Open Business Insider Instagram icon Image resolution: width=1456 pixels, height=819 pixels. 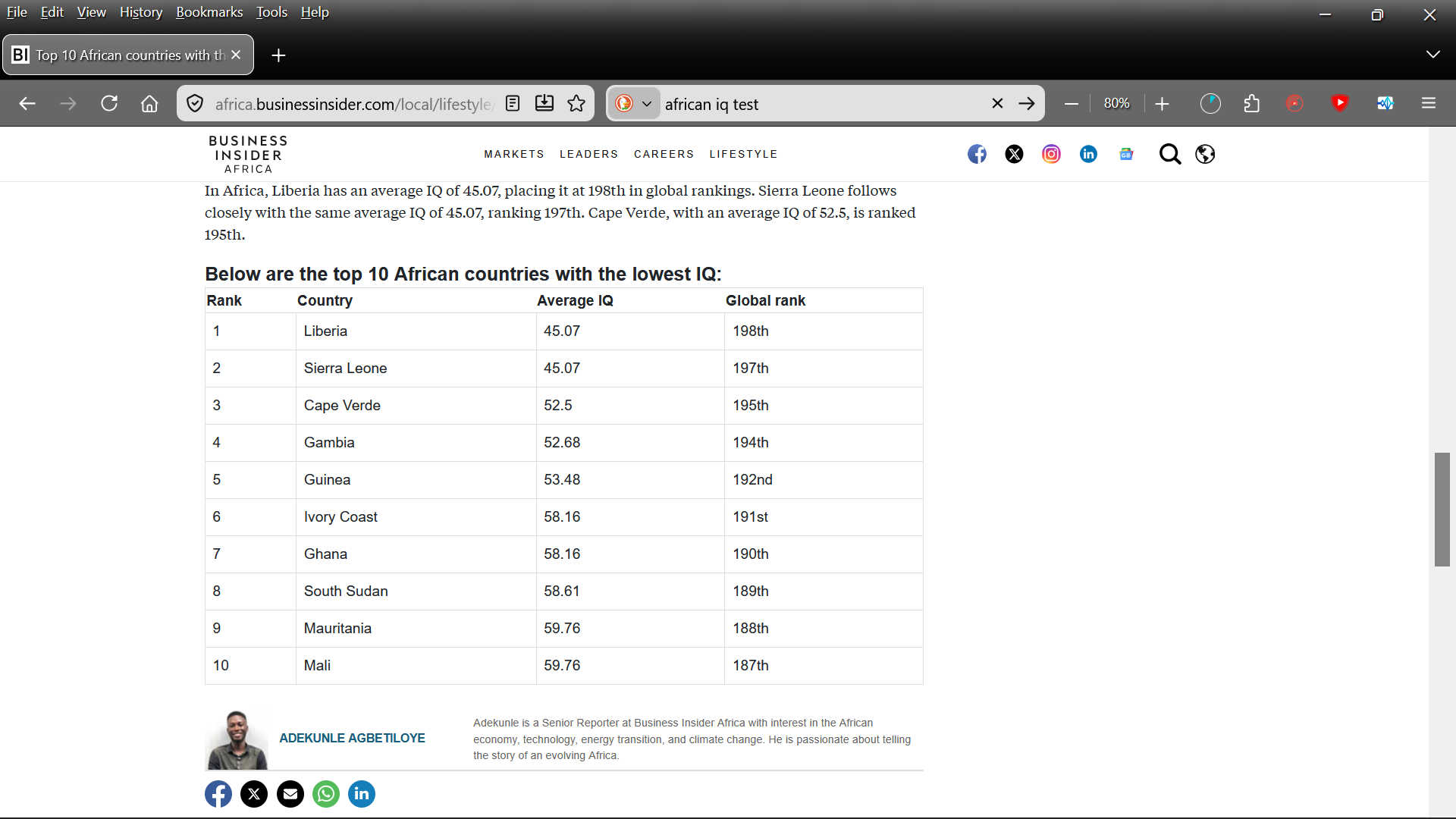pyautogui.click(x=1051, y=154)
